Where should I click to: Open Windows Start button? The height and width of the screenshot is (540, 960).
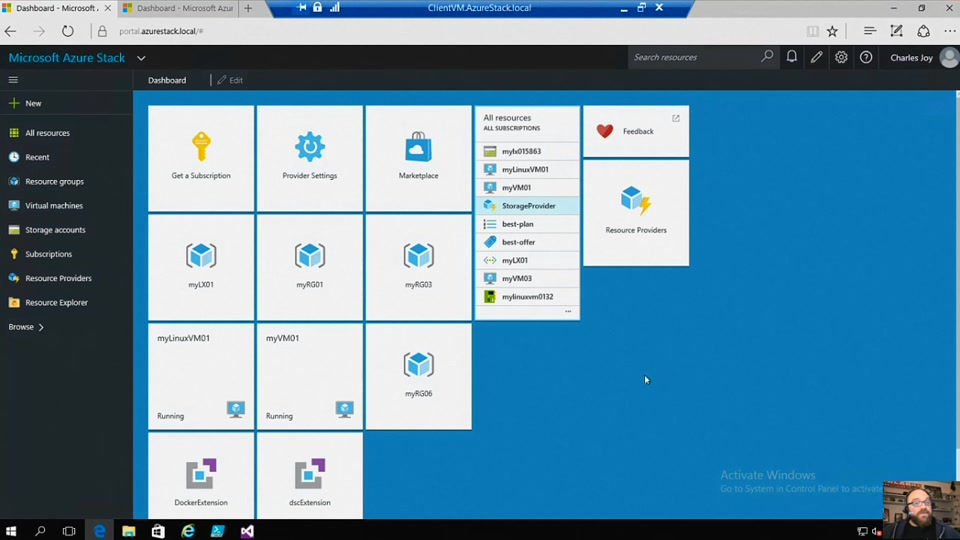pyautogui.click(x=11, y=531)
